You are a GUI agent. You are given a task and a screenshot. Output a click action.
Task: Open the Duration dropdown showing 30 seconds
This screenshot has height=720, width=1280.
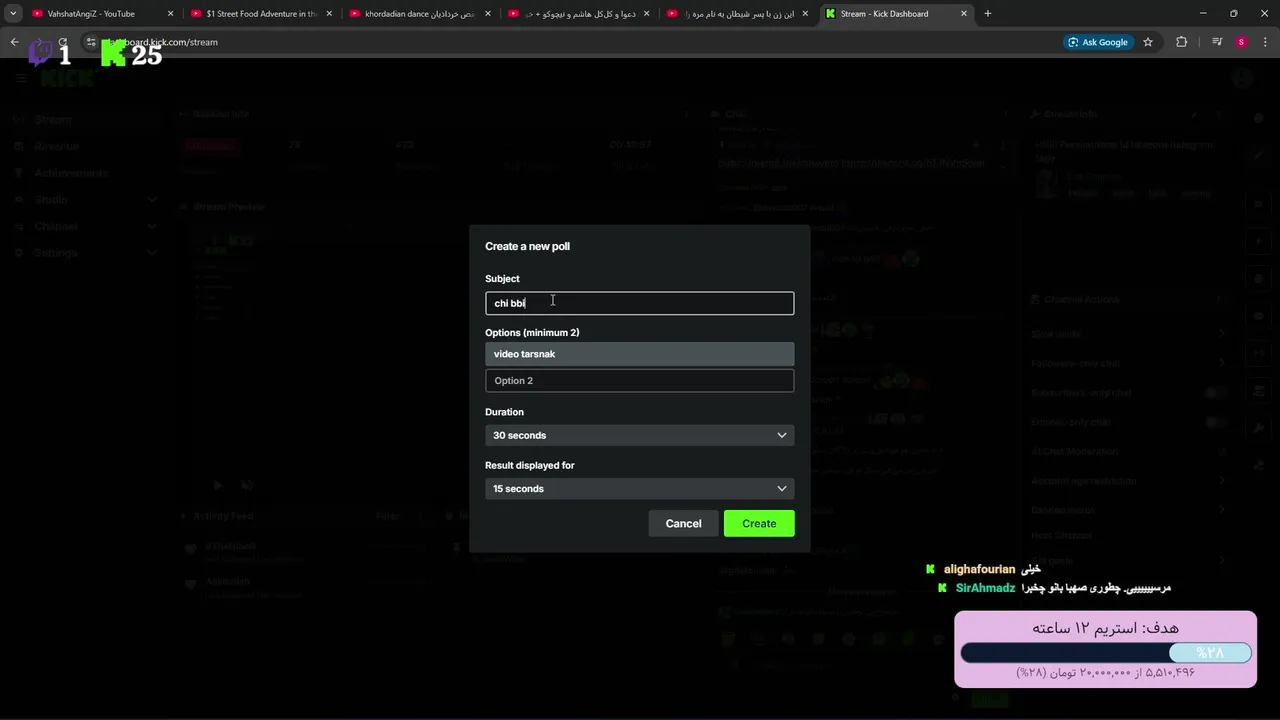(x=640, y=435)
